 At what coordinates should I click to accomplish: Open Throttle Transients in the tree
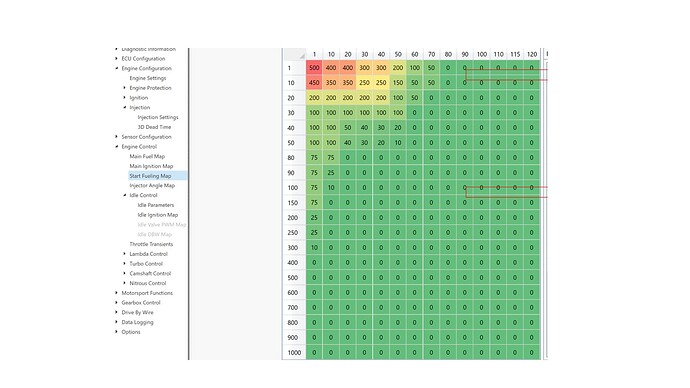point(151,244)
